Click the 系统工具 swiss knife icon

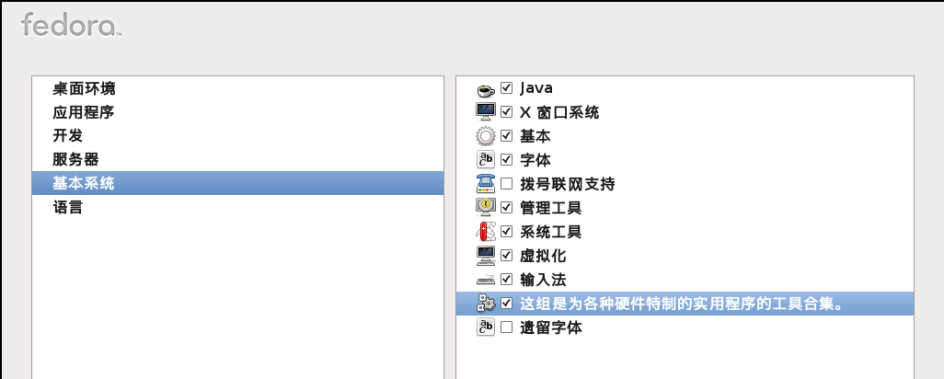click(x=485, y=232)
